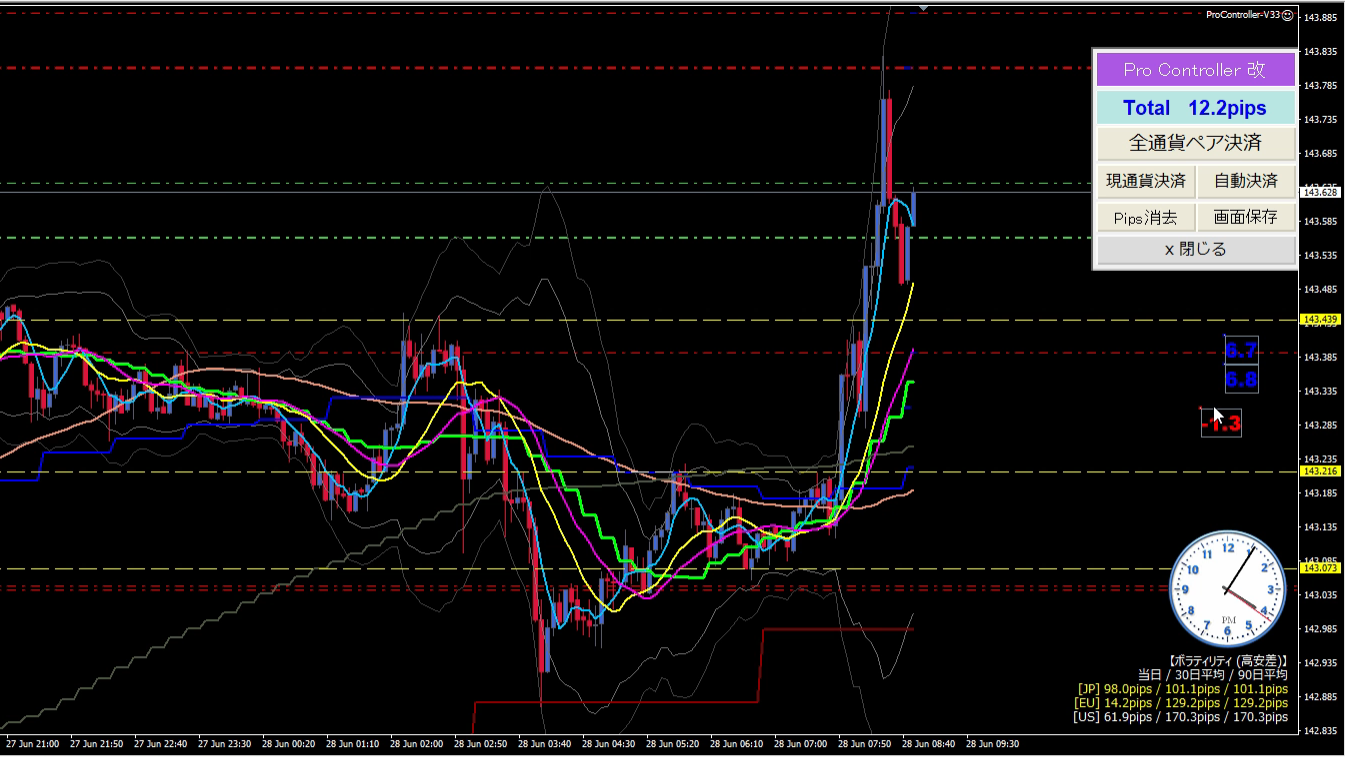Close current pair with 現通貨決済
The height and width of the screenshot is (757, 1345).
pos(1146,181)
